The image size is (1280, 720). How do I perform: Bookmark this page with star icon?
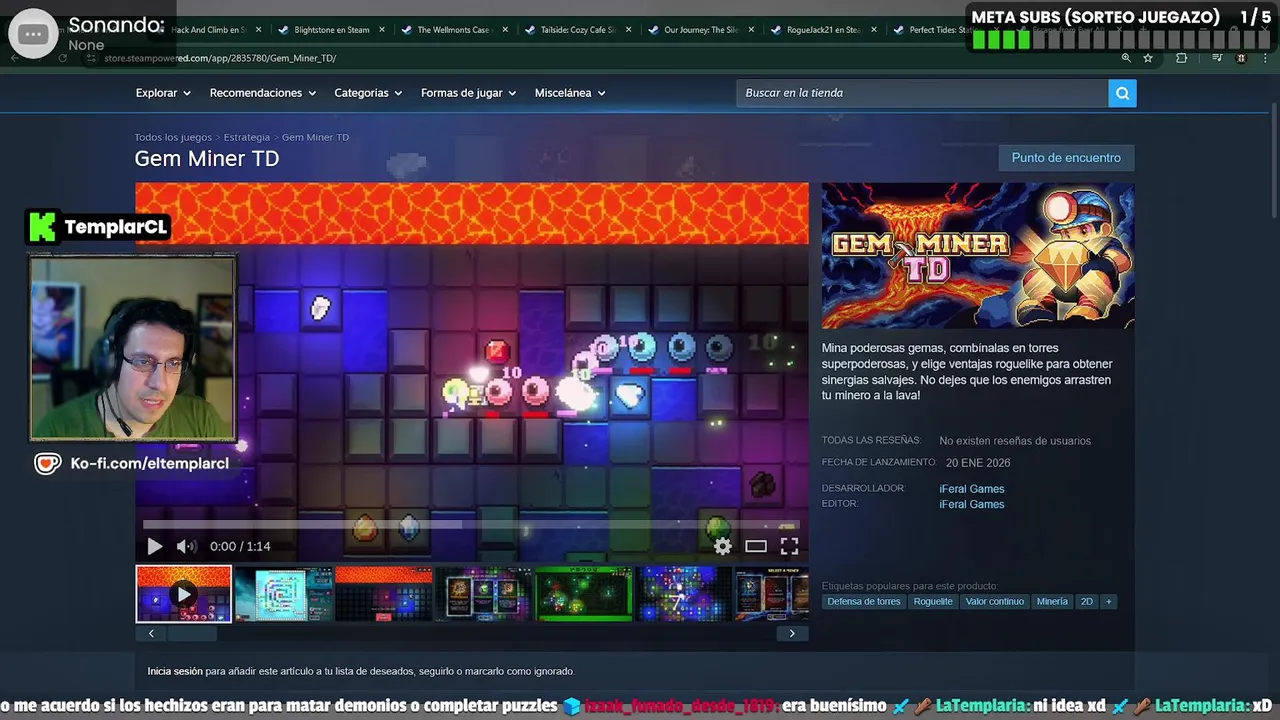(1148, 58)
